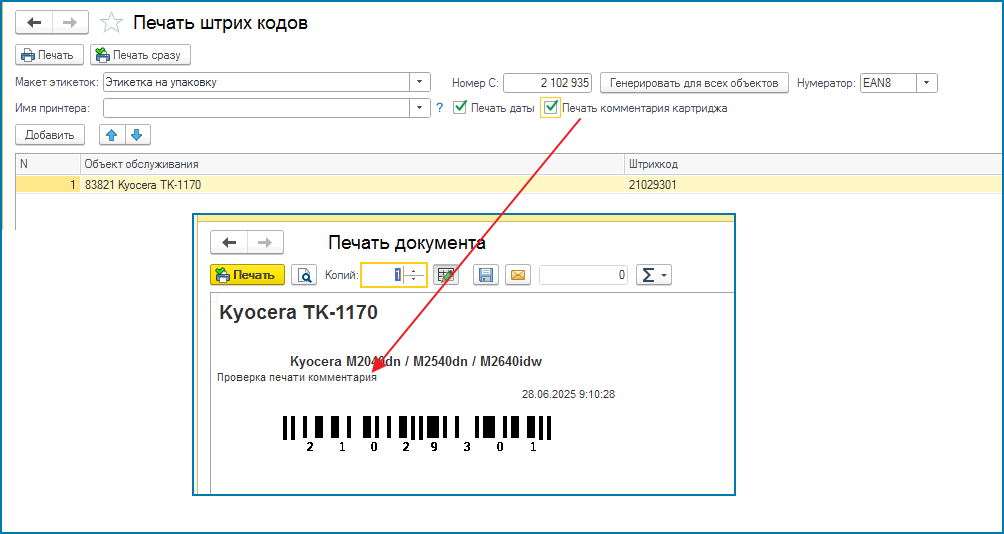This screenshot has height=534, width=1004.
Task: Open the question mark help for printer name
Action: [439, 108]
